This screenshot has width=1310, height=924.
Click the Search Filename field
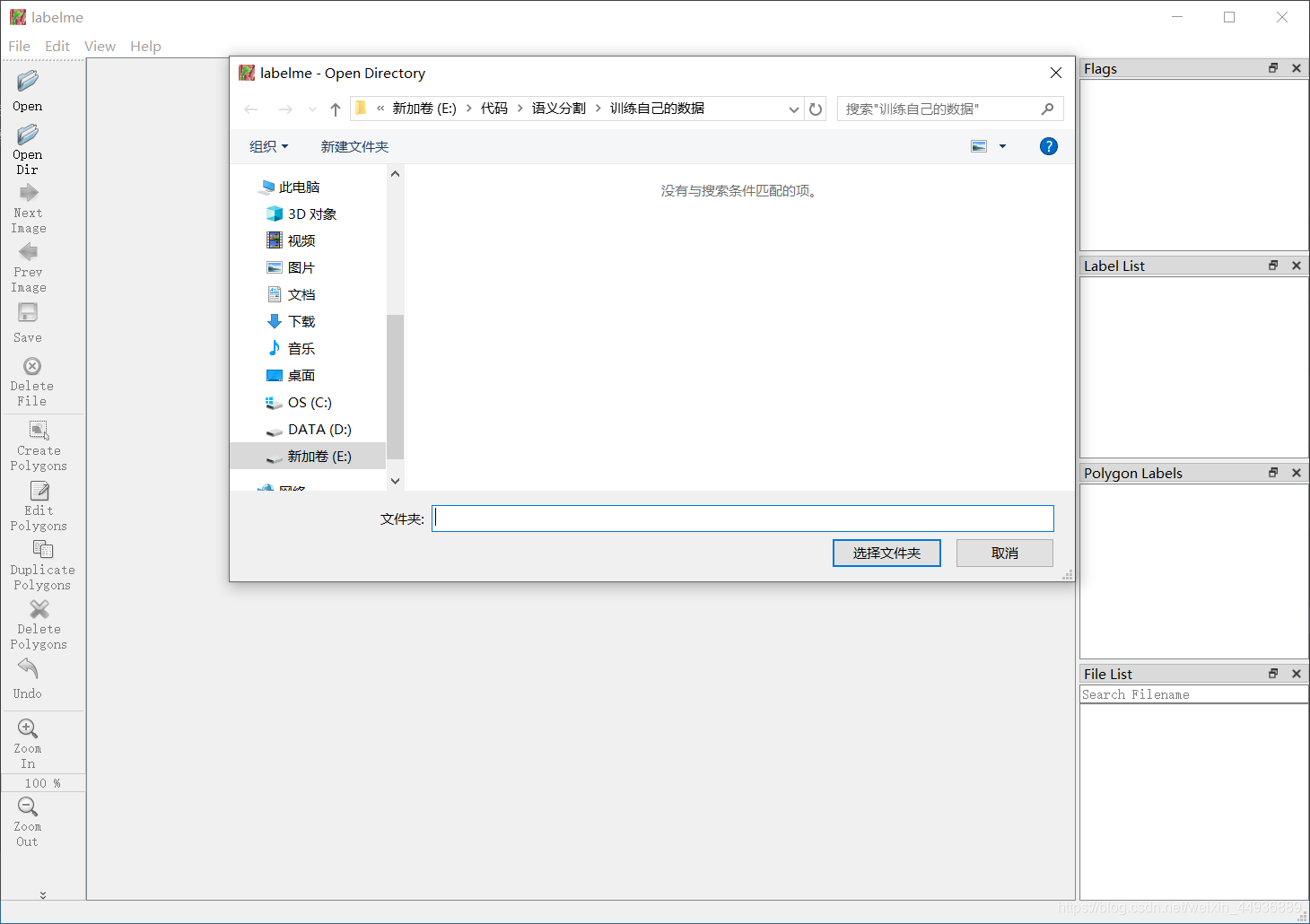tap(1194, 694)
